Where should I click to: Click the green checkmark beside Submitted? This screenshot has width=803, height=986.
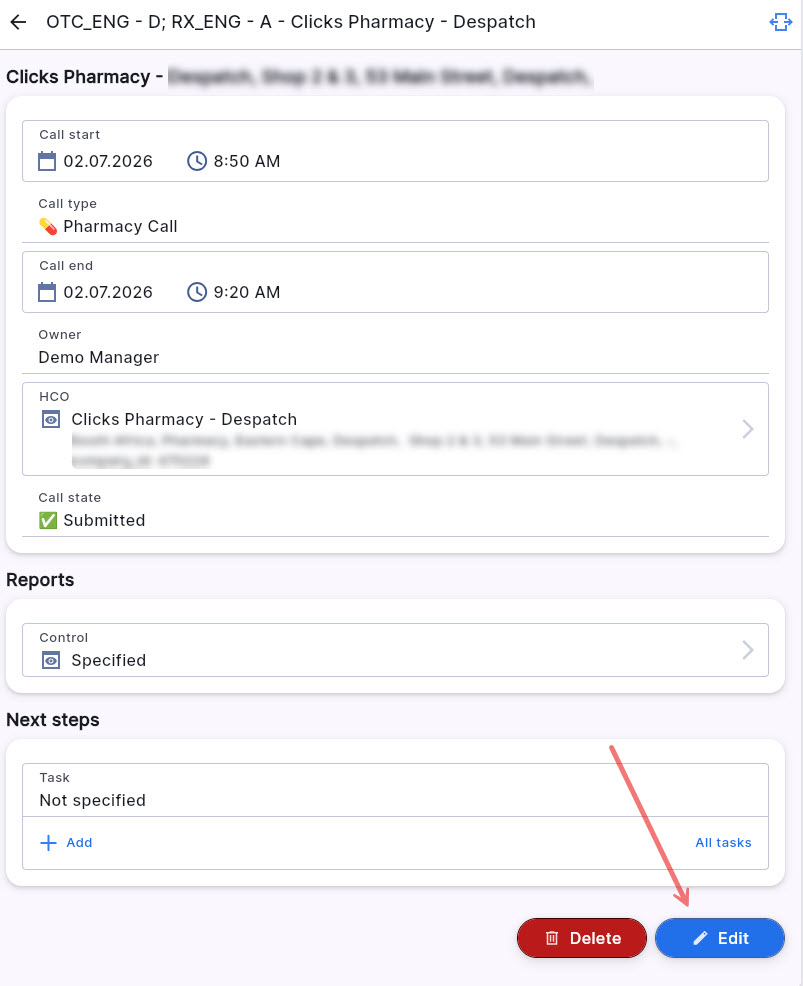pos(48,520)
